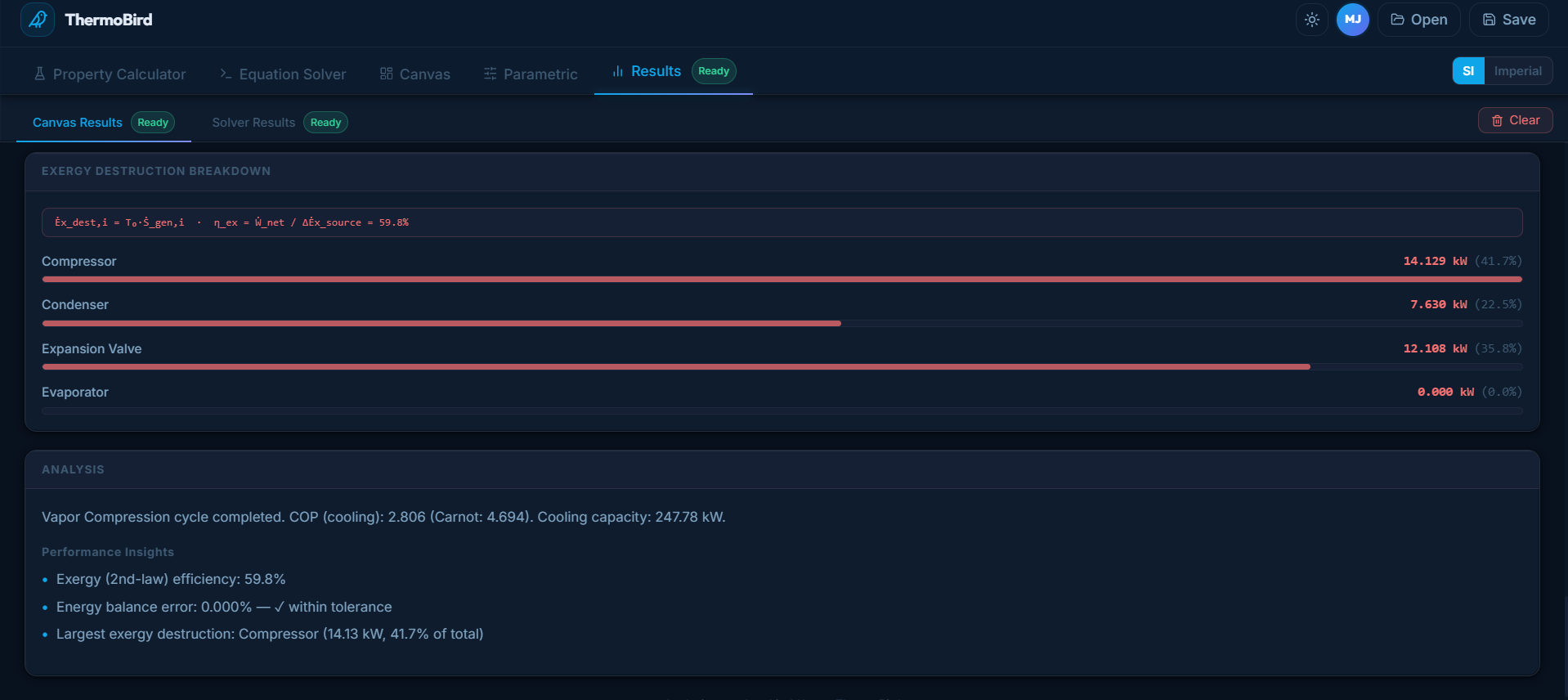
Task: Click the Vapor Compression cycle summary sentence
Action: pyautogui.click(x=383, y=518)
